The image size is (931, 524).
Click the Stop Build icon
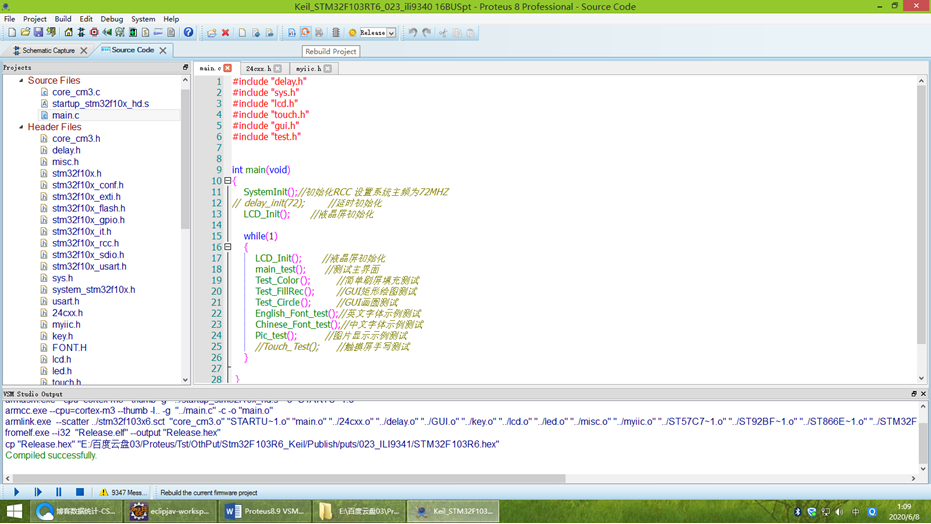319,33
